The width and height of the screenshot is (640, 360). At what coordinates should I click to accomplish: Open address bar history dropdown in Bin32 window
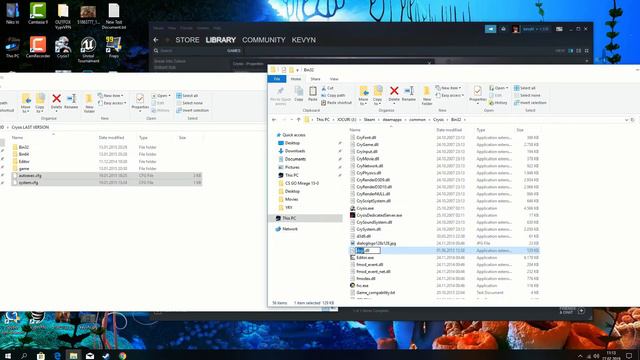[626, 120]
